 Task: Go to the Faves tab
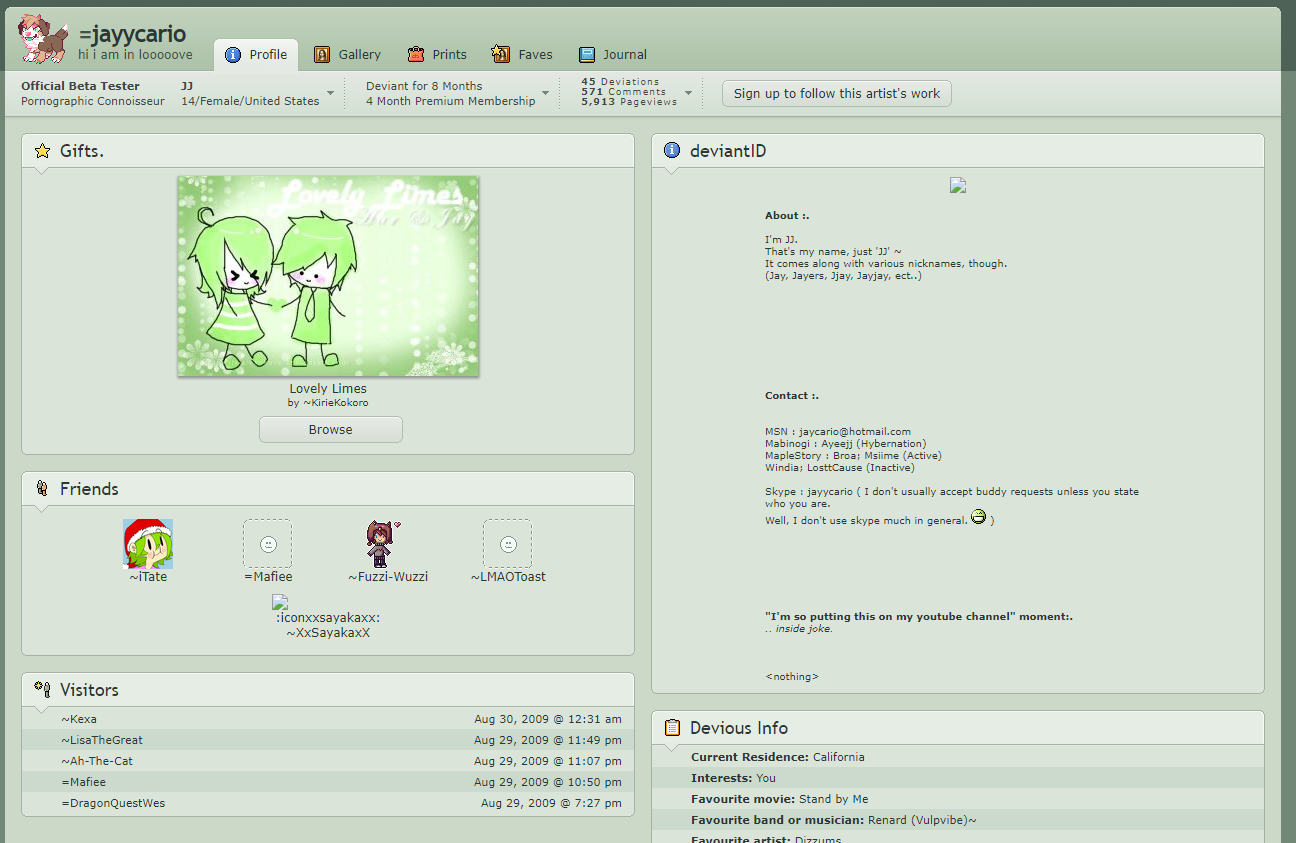point(522,55)
